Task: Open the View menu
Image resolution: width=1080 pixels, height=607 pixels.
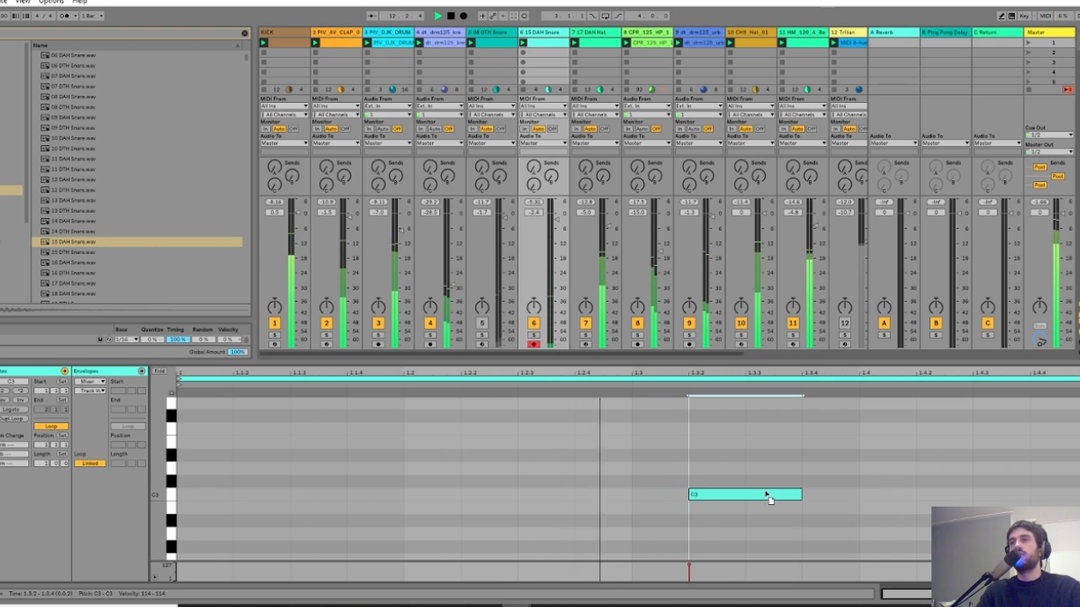Action: click(22, 2)
